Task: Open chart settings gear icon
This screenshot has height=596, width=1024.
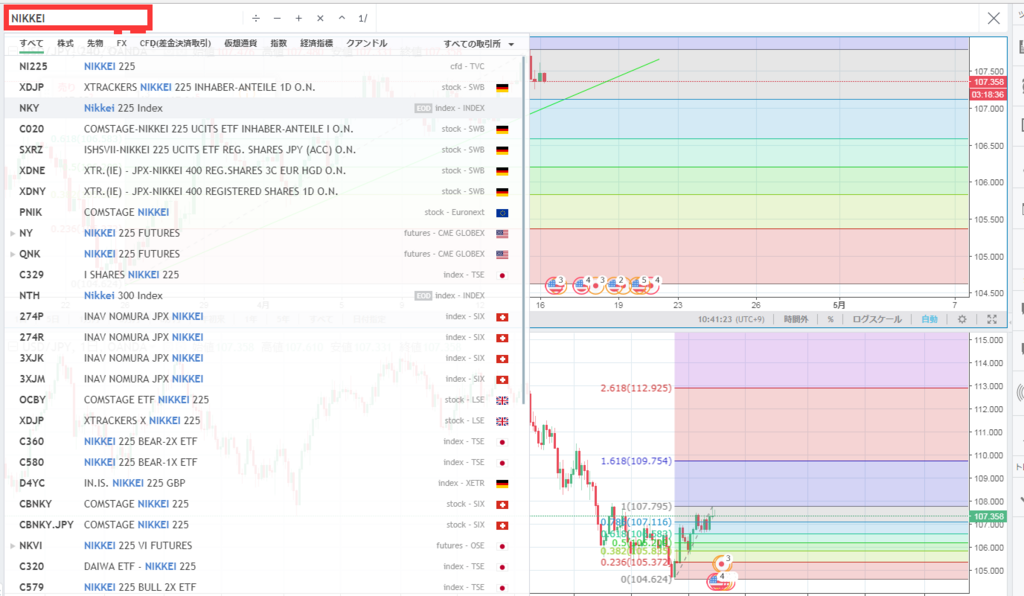Action: coord(962,319)
